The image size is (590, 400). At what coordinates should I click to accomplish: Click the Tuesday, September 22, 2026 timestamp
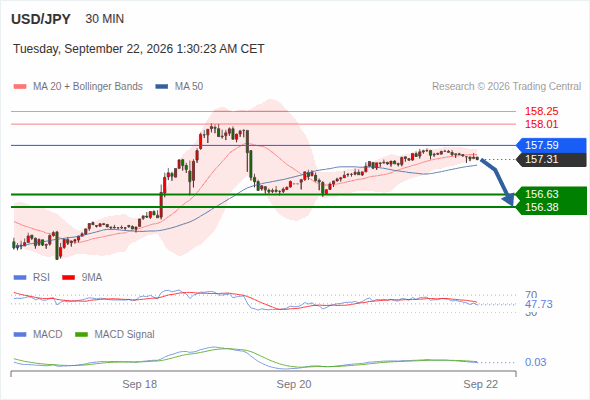click(138, 49)
